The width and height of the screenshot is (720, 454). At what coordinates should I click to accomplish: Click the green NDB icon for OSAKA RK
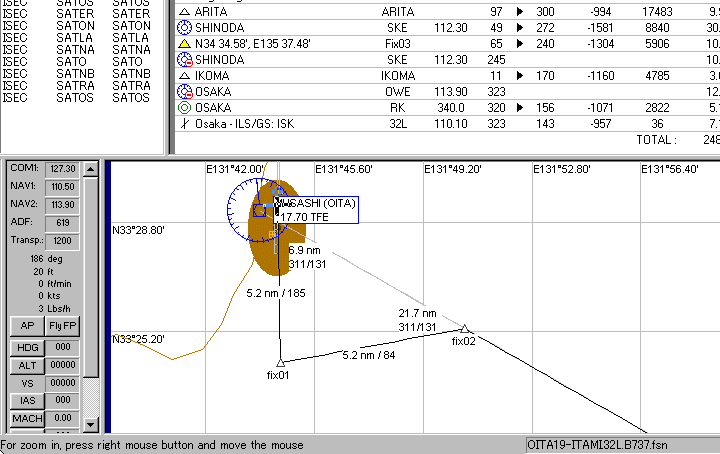(184, 108)
